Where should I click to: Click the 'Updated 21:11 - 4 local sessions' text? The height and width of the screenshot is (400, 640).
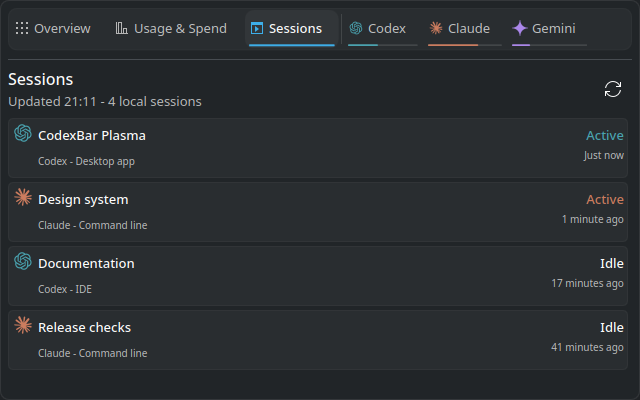[105, 102]
